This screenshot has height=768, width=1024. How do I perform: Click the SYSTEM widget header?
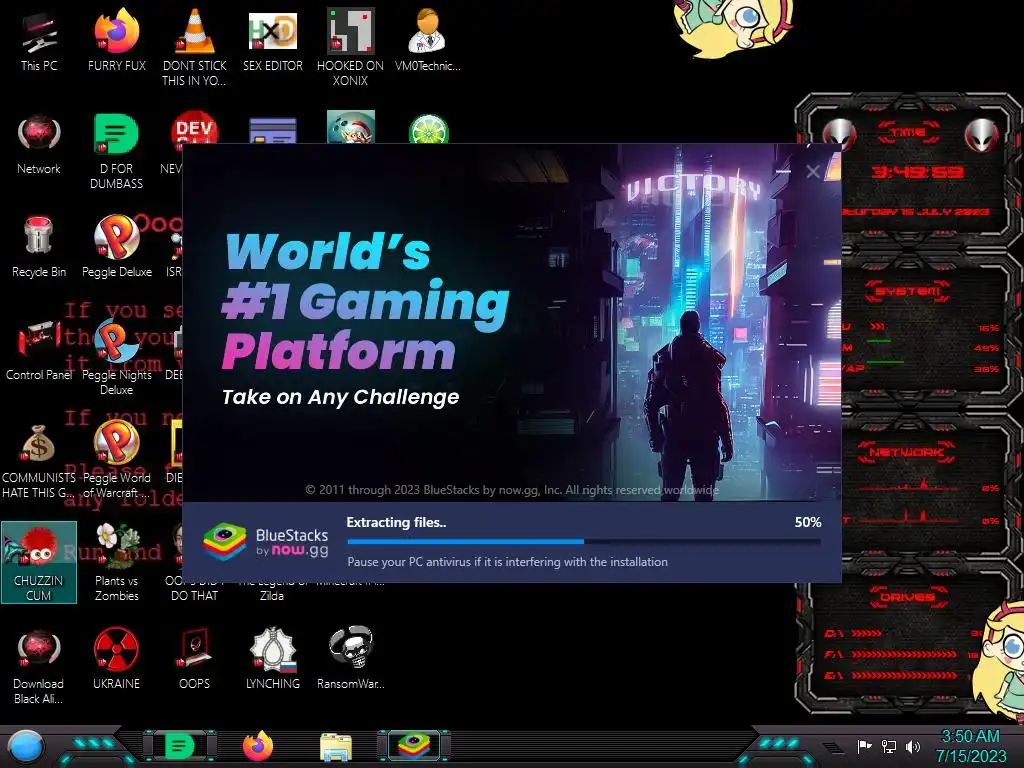(908, 291)
